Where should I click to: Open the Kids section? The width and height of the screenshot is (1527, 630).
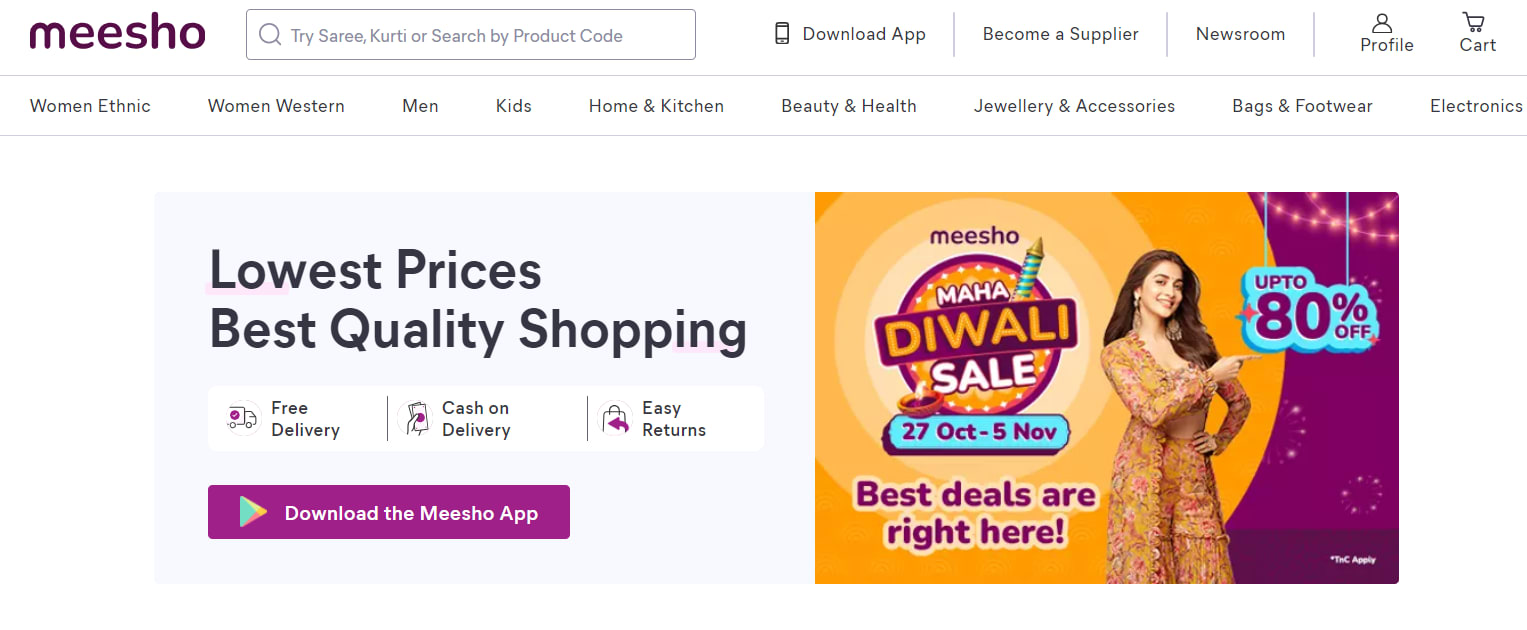click(x=513, y=105)
